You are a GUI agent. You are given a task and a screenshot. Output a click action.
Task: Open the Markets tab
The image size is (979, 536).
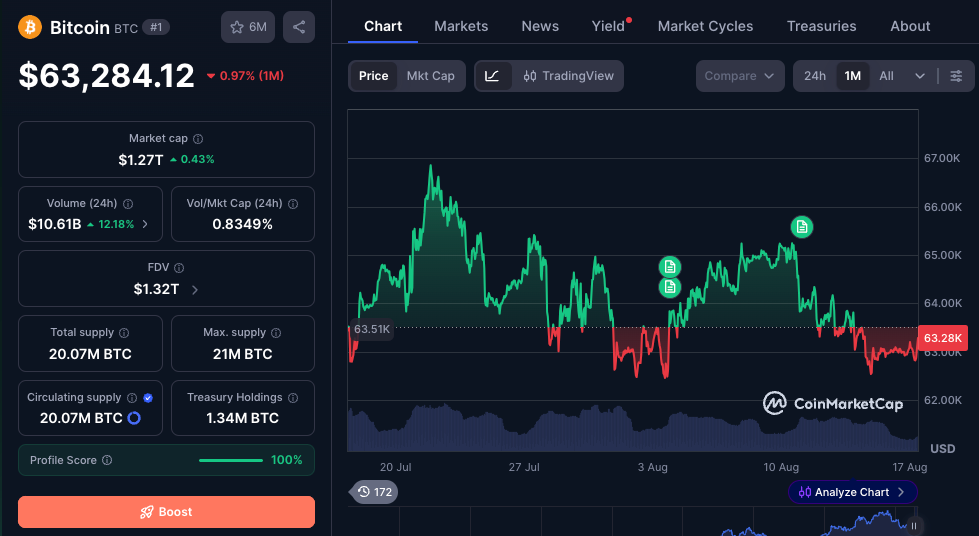click(x=461, y=26)
